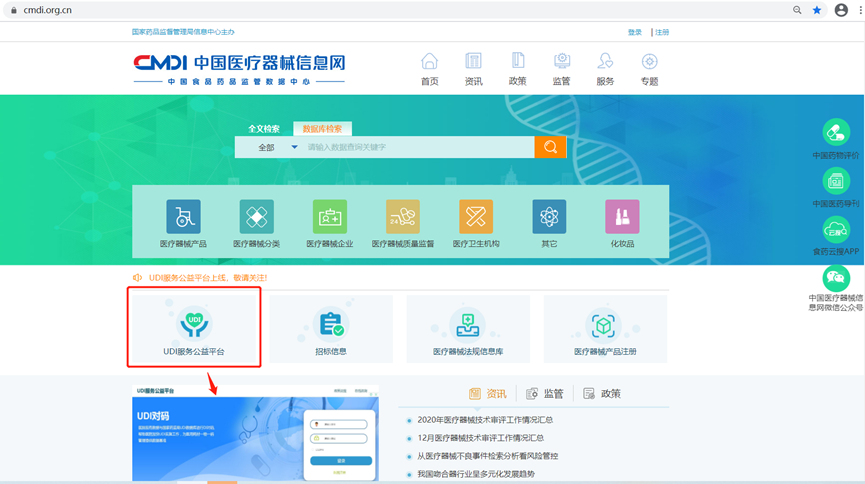The width and height of the screenshot is (865, 484).
Task: Switch to the 全文检索 search tab
Action: tap(264, 129)
